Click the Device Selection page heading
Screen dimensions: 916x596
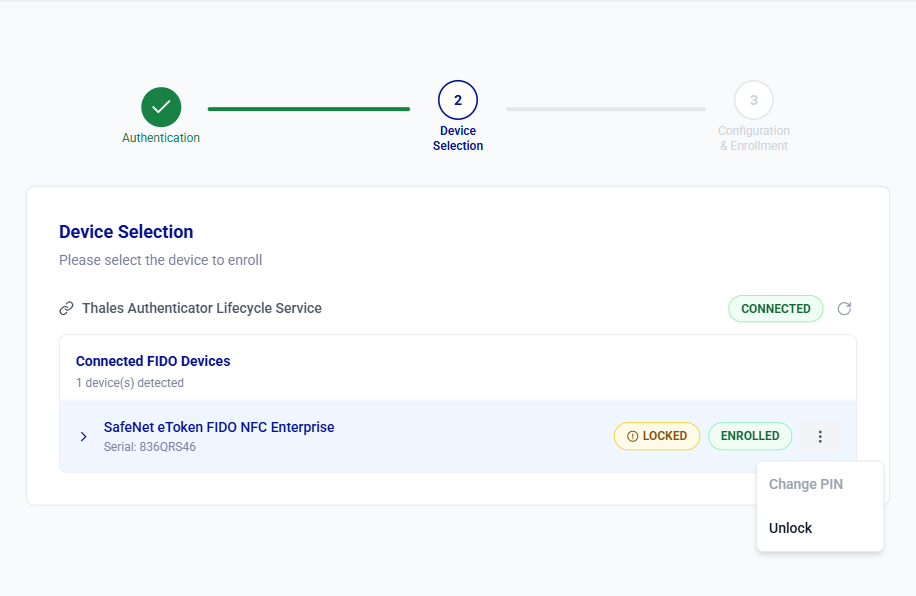point(126,232)
